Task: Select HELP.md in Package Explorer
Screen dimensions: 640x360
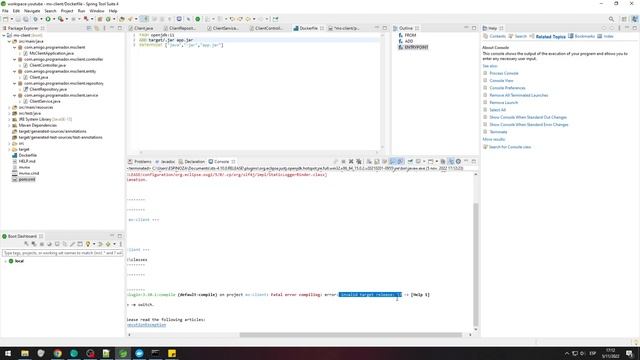Action: [x=27, y=161]
